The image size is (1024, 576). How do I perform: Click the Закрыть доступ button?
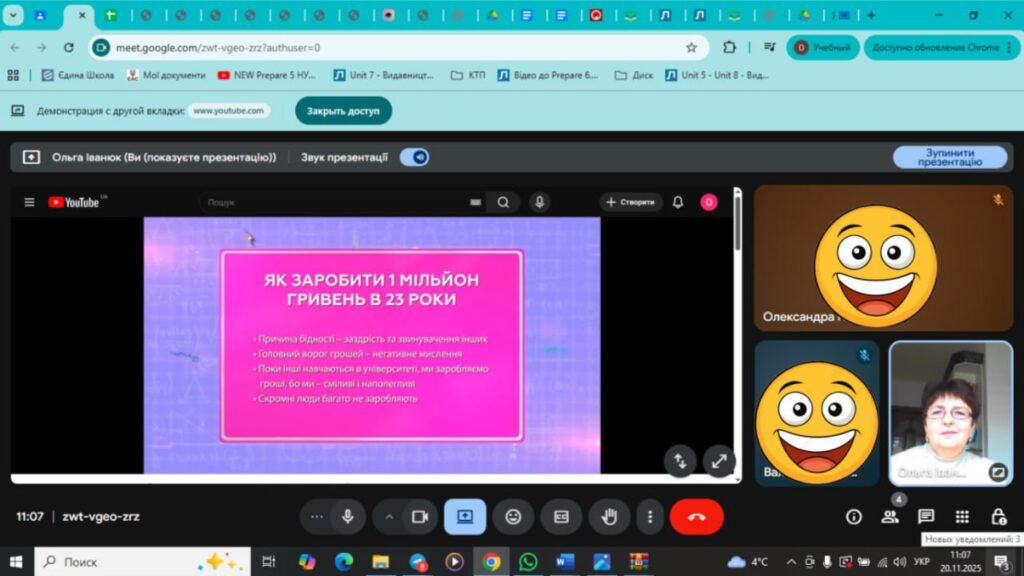tap(343, 111)
